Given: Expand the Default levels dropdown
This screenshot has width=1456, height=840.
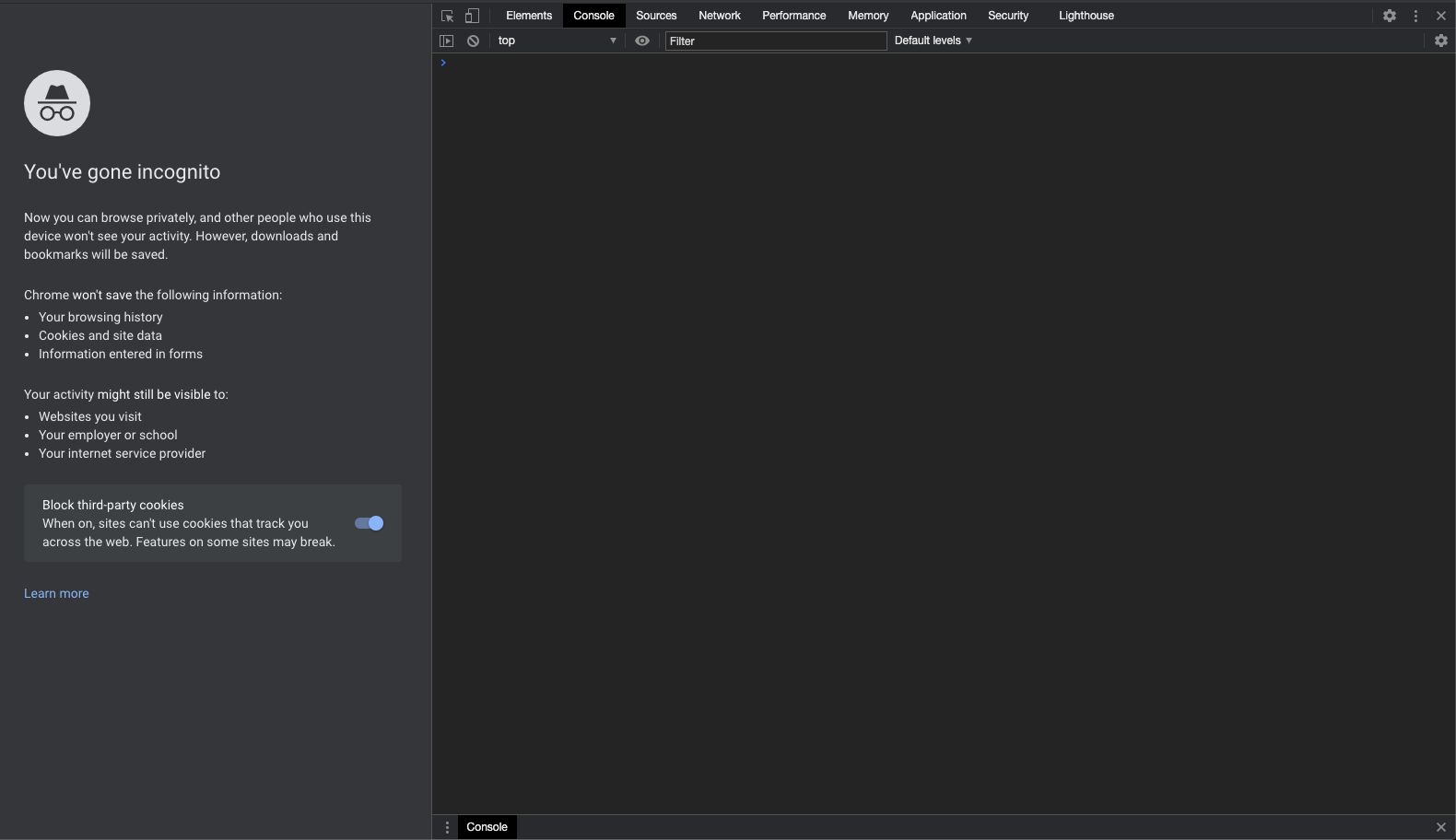Looking at the screenshot, I should 933,41.
